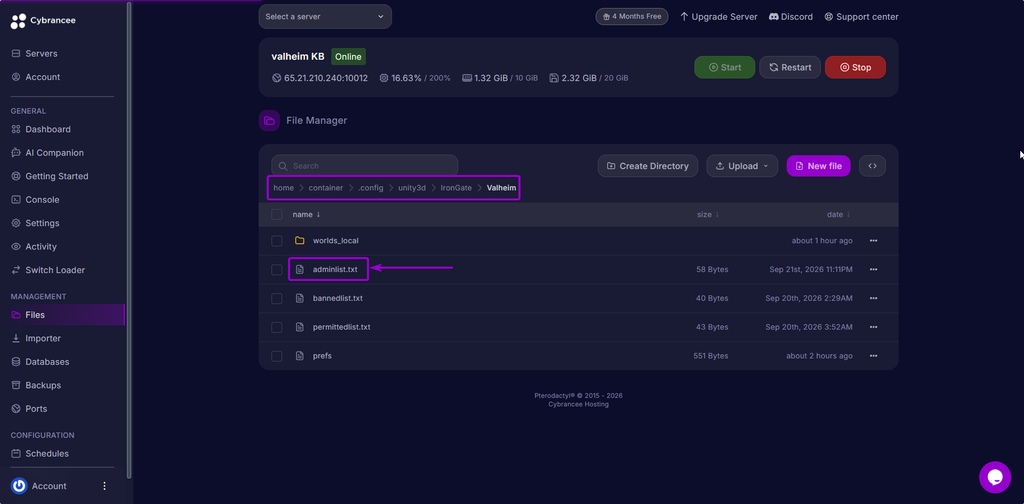Screen dimensions: 1024x504
Task: Click the file Search field
Action: tap(364, 166)
